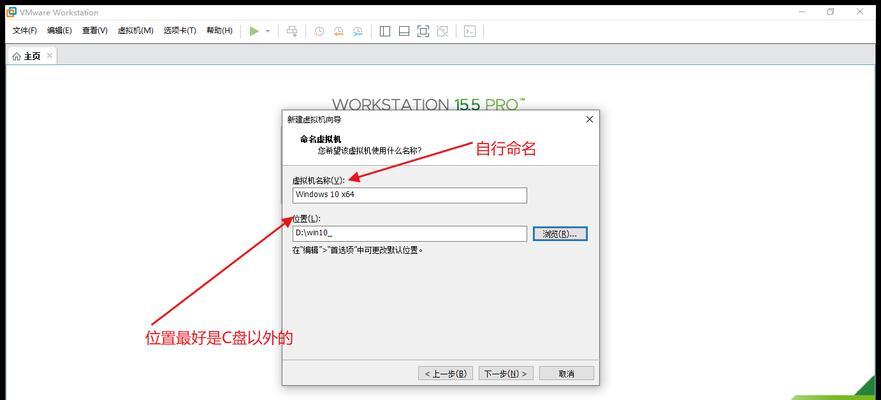Click the take snapshot clock icon
Image resolution: width=881 pixels, height=400 pixels.
[319, 31]
